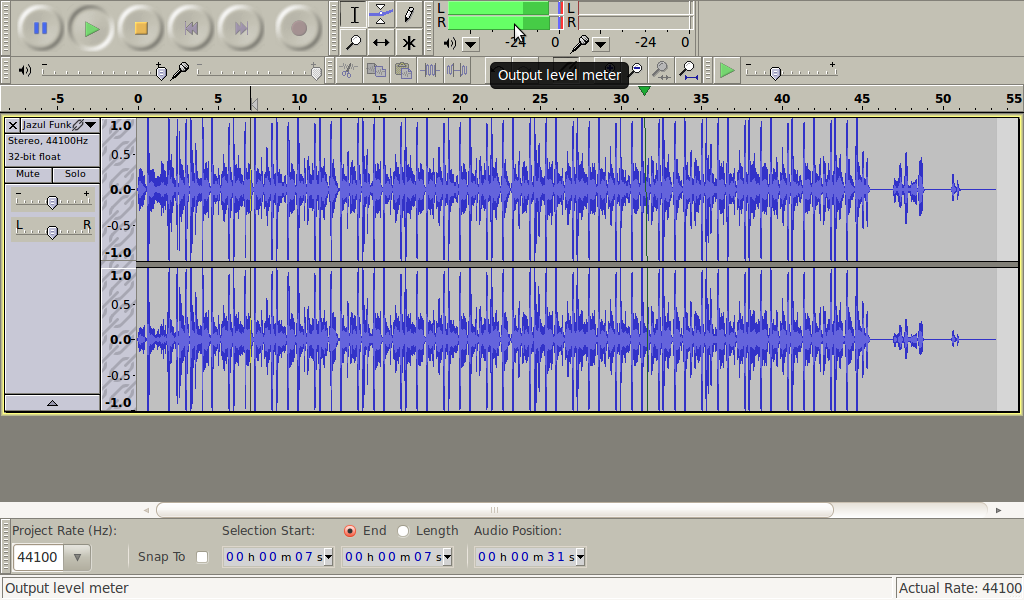Open the Project Rate dropdown
This screenshot has width=1024, height=600.
pos(78,557)
